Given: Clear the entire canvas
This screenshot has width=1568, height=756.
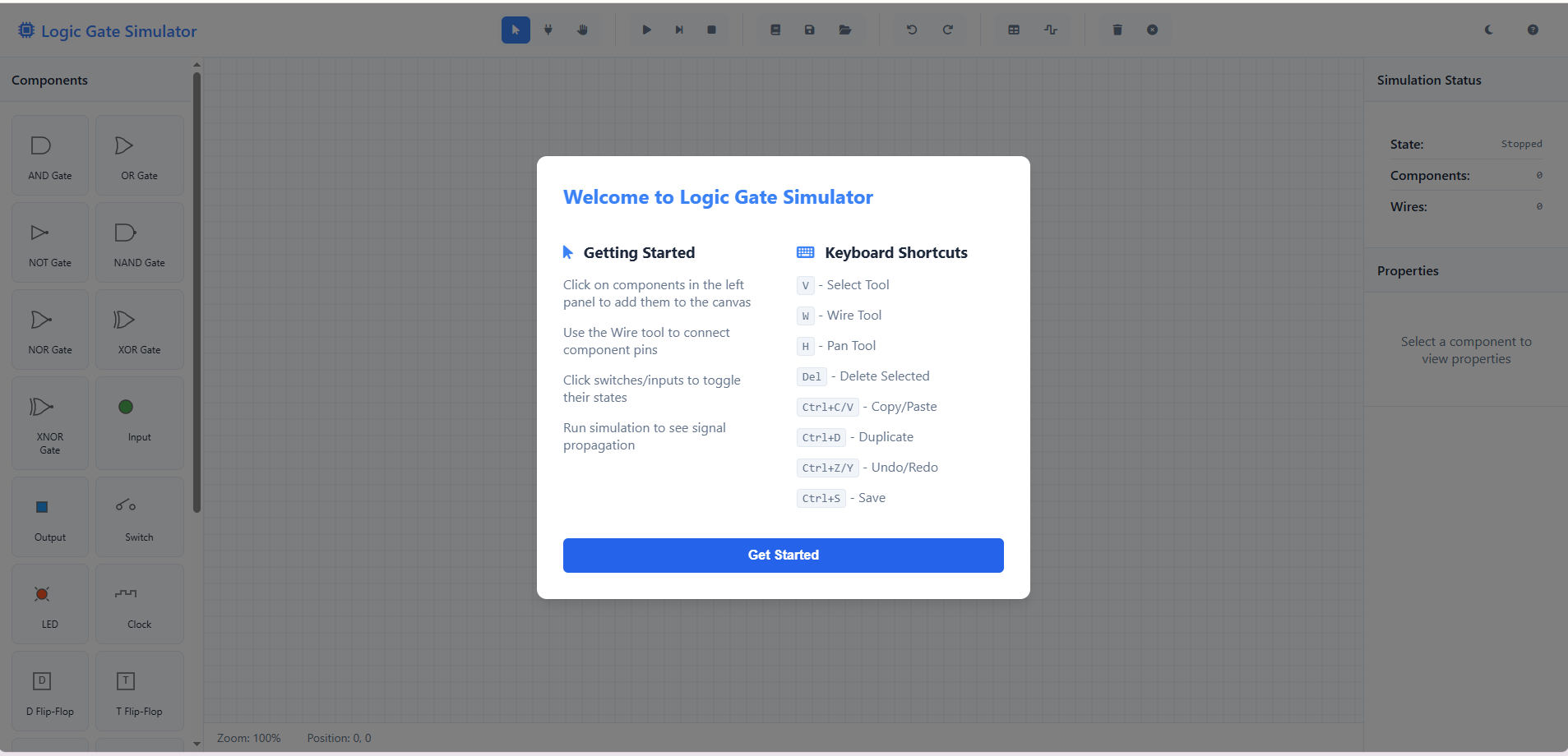Looking at the screenshot, I should 1151,30.
